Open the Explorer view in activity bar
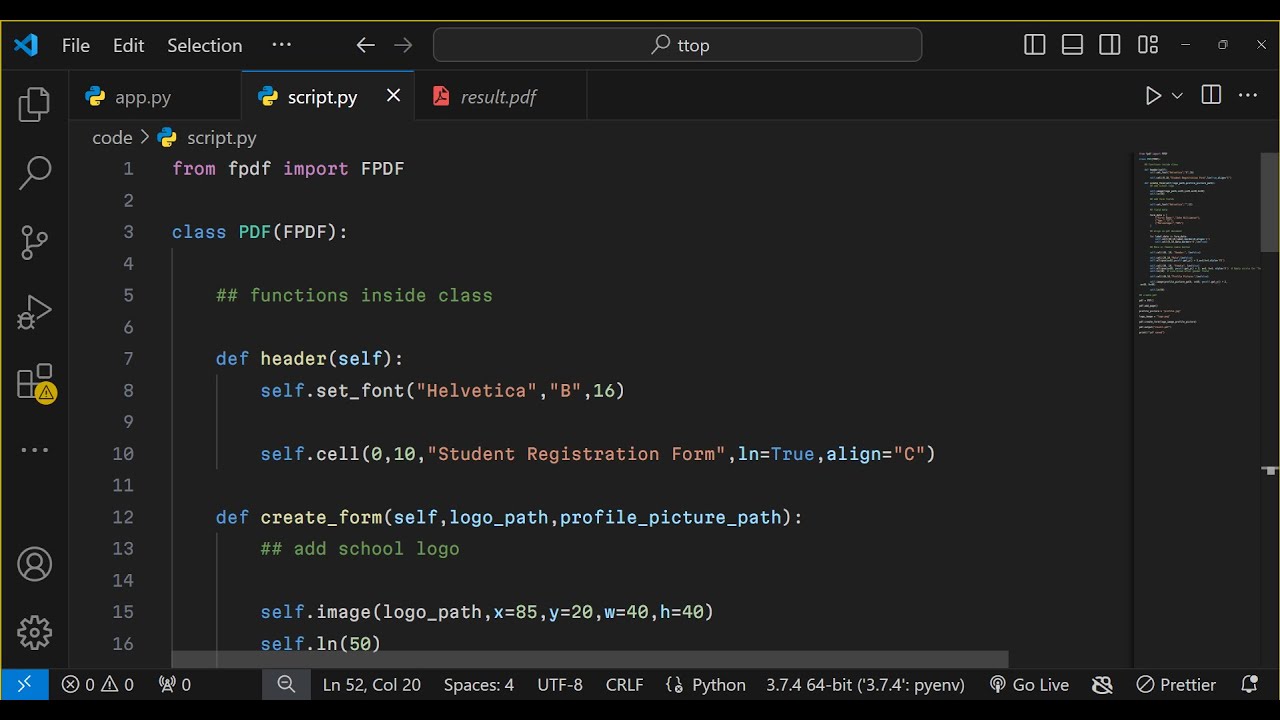1280x720 pixels. (x=34, y=105)
